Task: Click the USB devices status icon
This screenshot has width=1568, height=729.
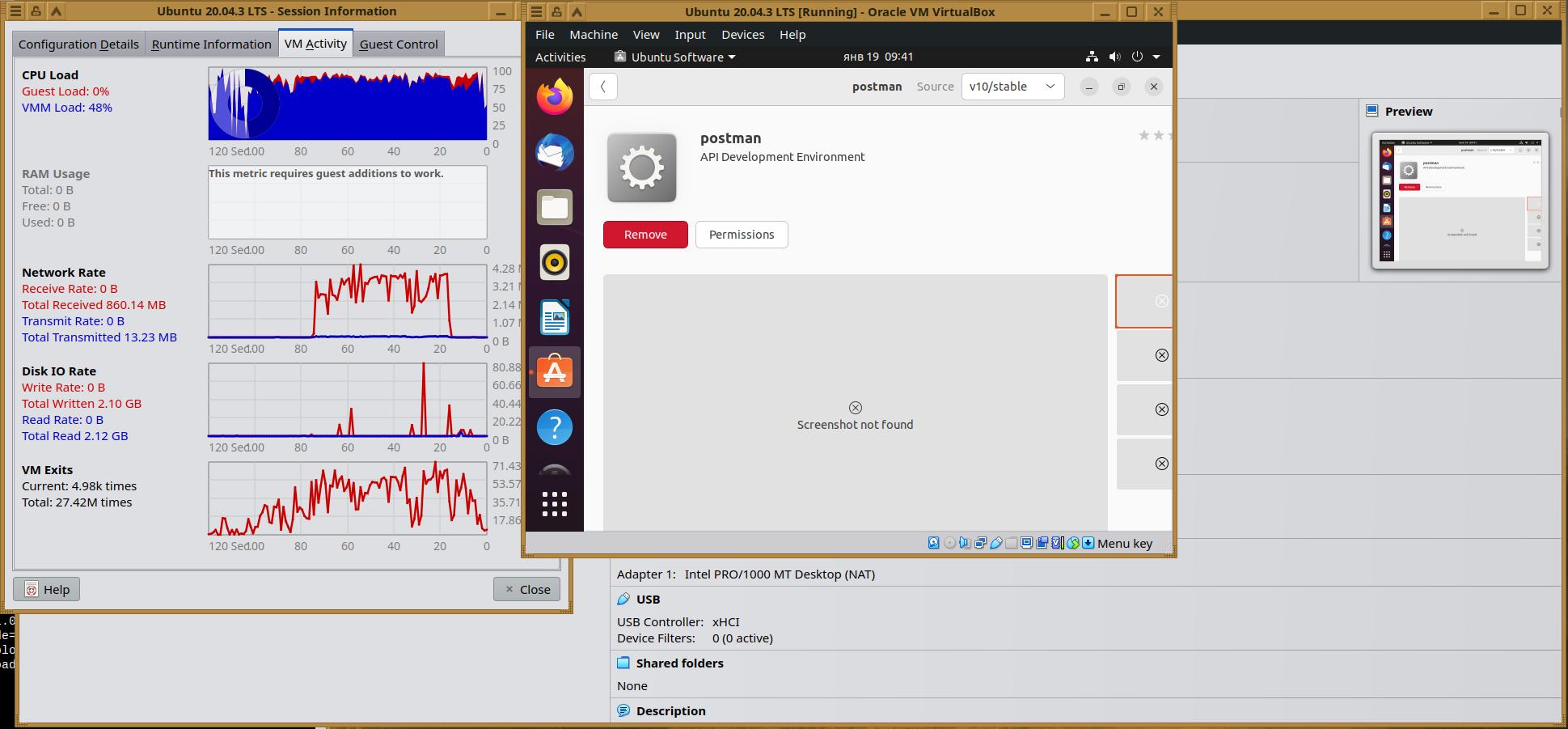Action: [995, 543]
